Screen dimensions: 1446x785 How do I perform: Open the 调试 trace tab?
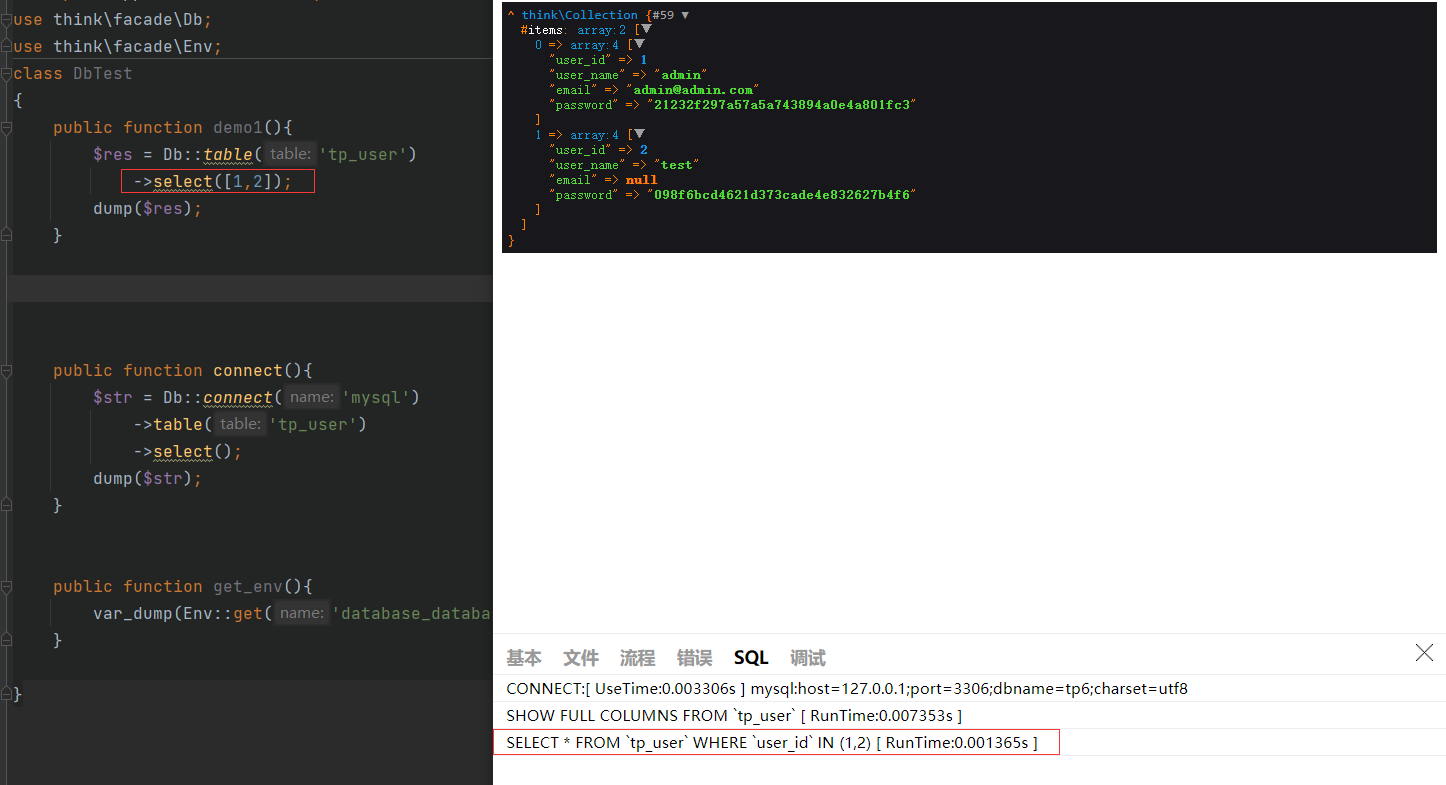pos(808,658)
